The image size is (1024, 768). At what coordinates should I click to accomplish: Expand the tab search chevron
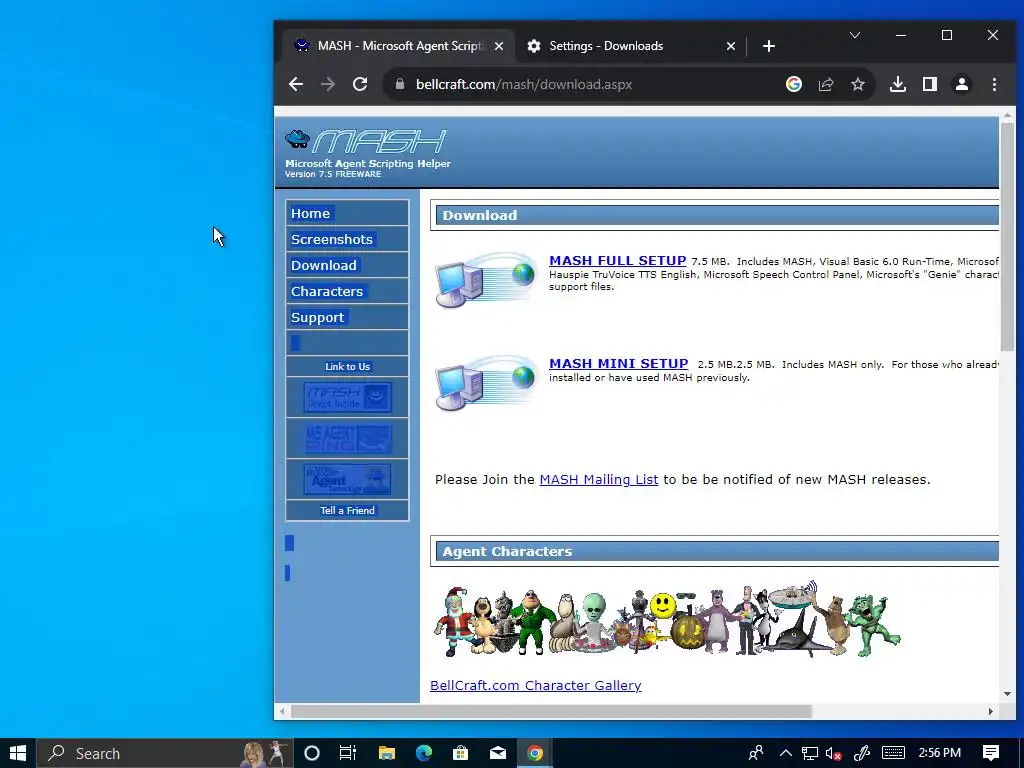tap(855, 35)
